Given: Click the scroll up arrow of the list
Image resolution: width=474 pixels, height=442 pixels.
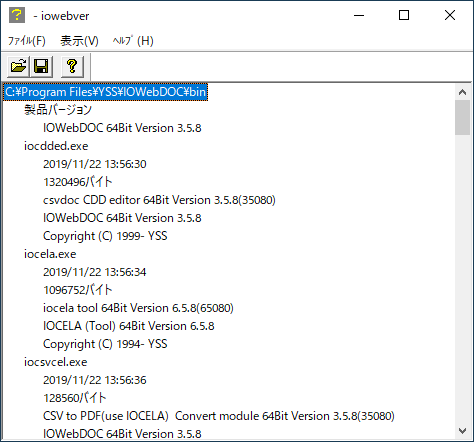Looking at the screenshot, I should [462, 92].
